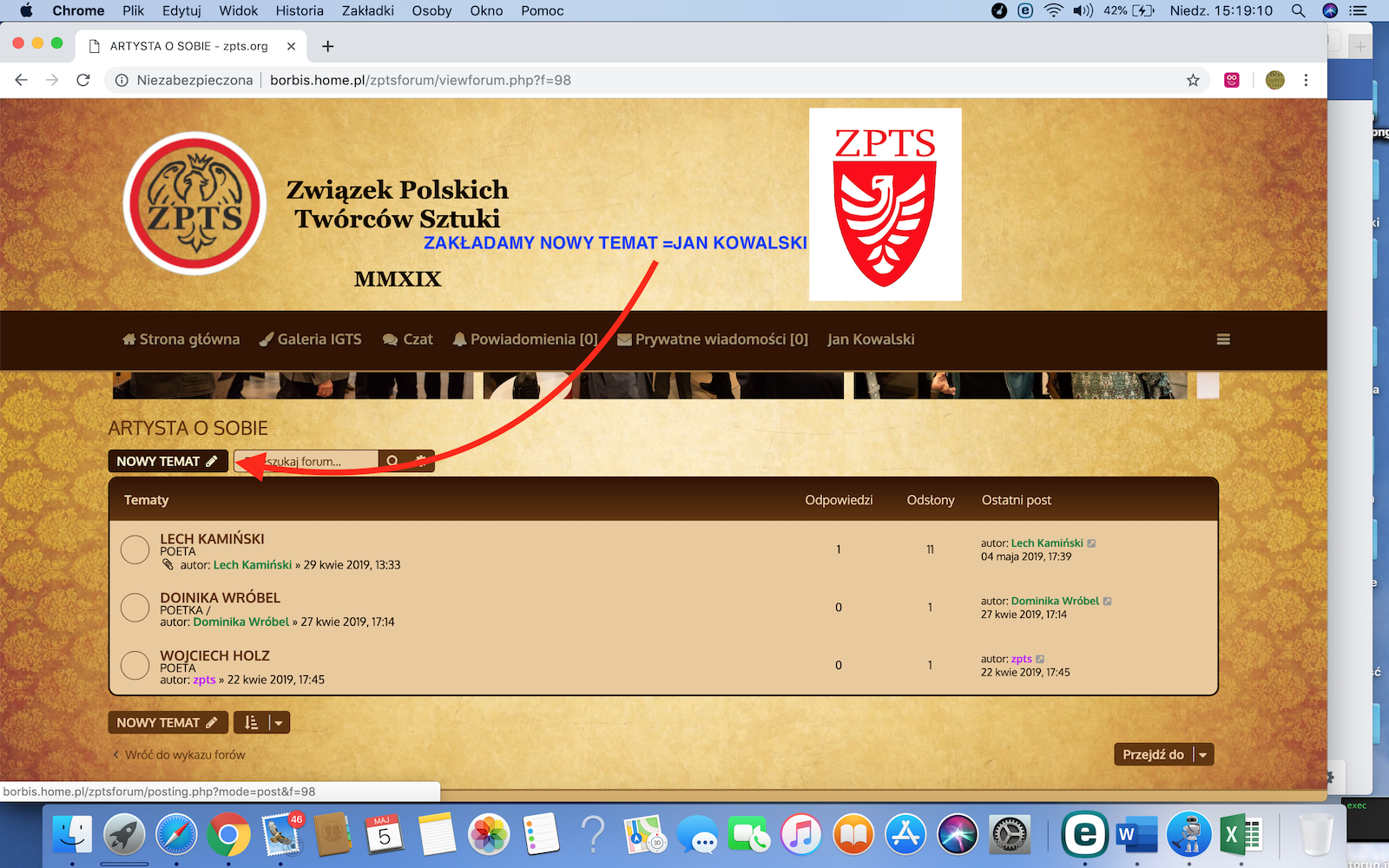Click the status circle beside LECH KAMIŃSKI topic
Image resolution: width=1389 pixels, height=868 pixels.
(x=135, y=549)
